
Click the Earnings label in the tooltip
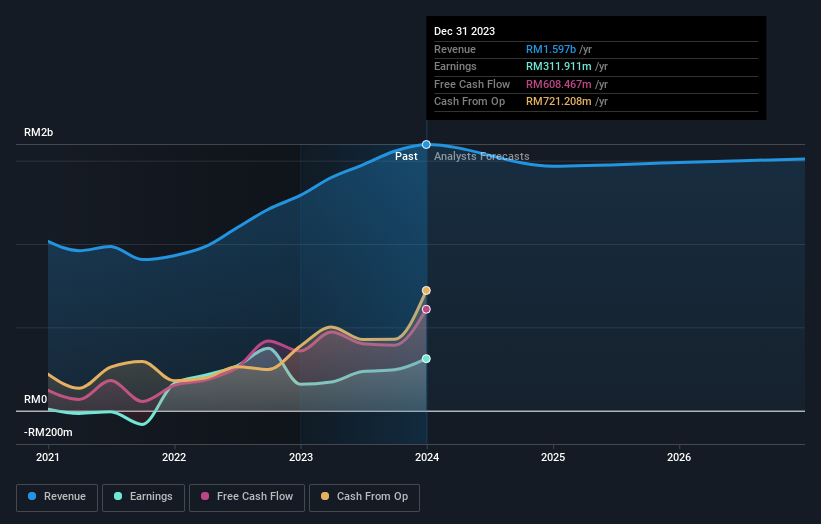[x=456, y=66]
